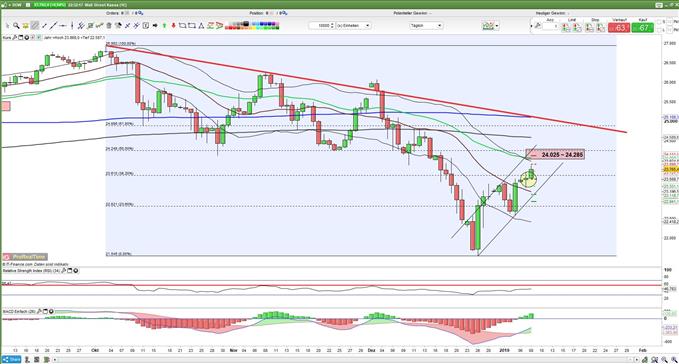The height and width of the screenshot is (364, 679).
Task: Open the Täglich timeframe dropdown
Action: click(x=426, y=26)
